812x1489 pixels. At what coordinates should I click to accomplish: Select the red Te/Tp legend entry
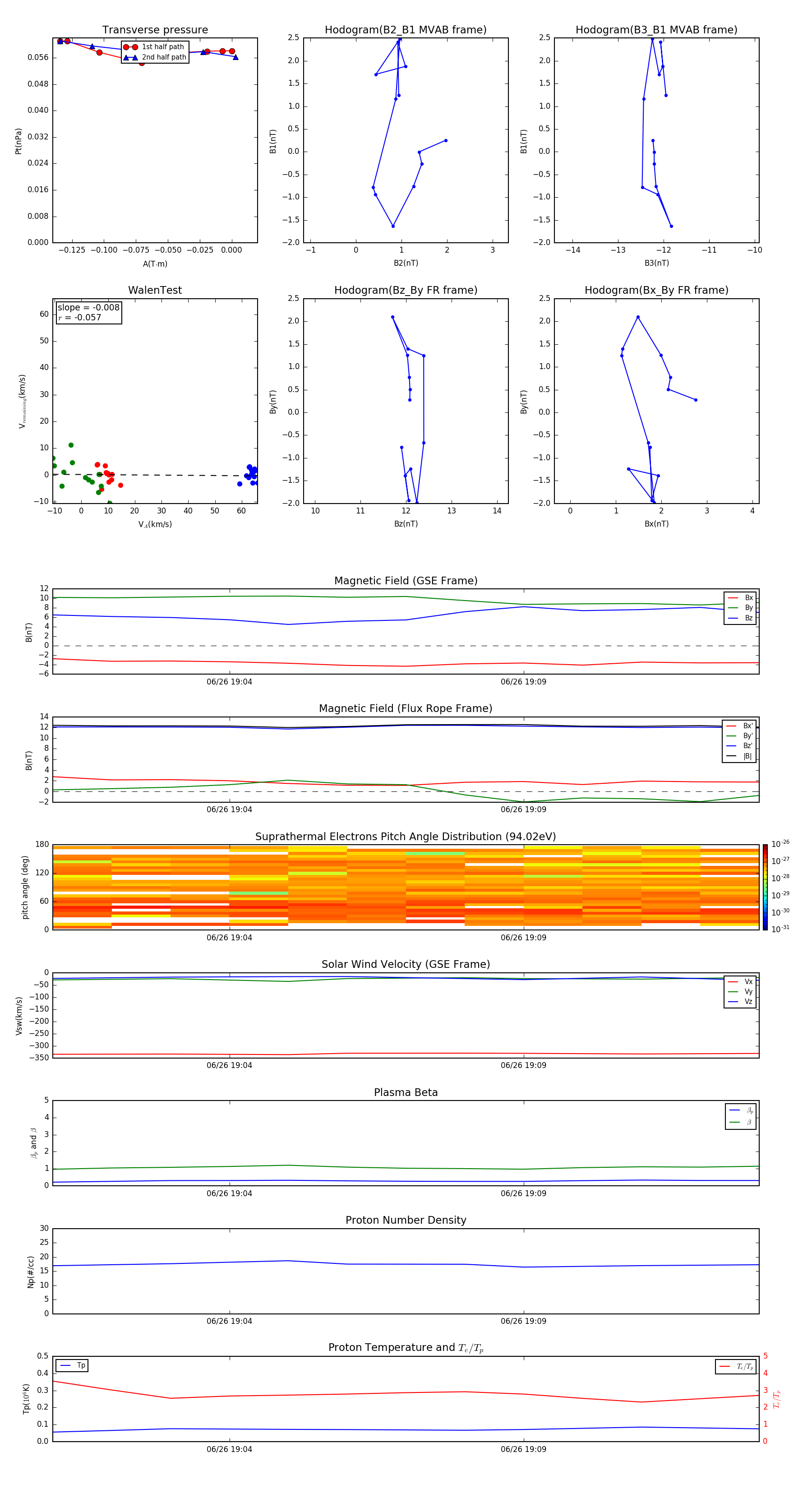[x=736, y=1366]
